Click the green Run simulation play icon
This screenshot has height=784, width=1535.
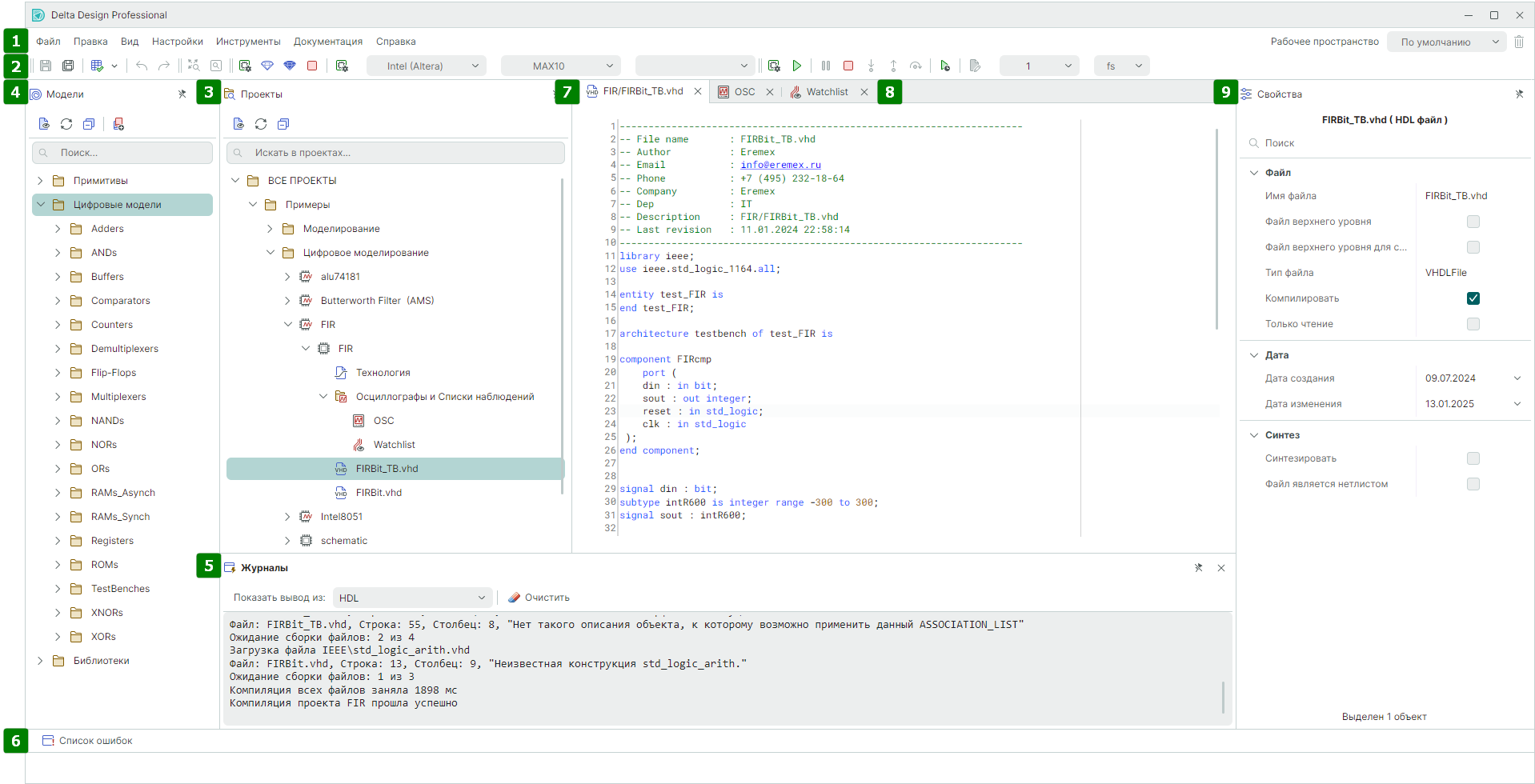(x=796, y=66)
